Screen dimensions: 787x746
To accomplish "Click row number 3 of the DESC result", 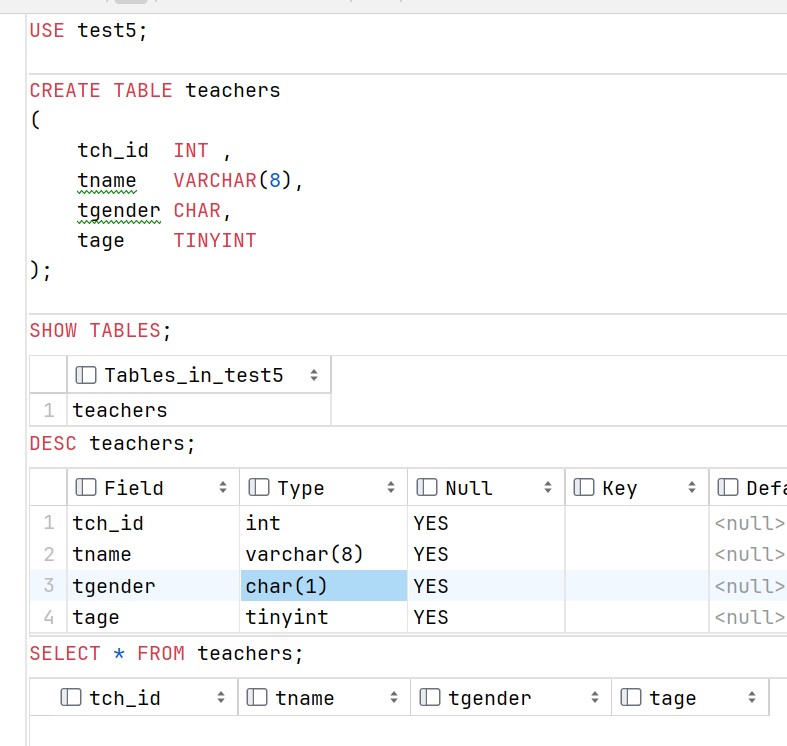I will tap(49, 586).
